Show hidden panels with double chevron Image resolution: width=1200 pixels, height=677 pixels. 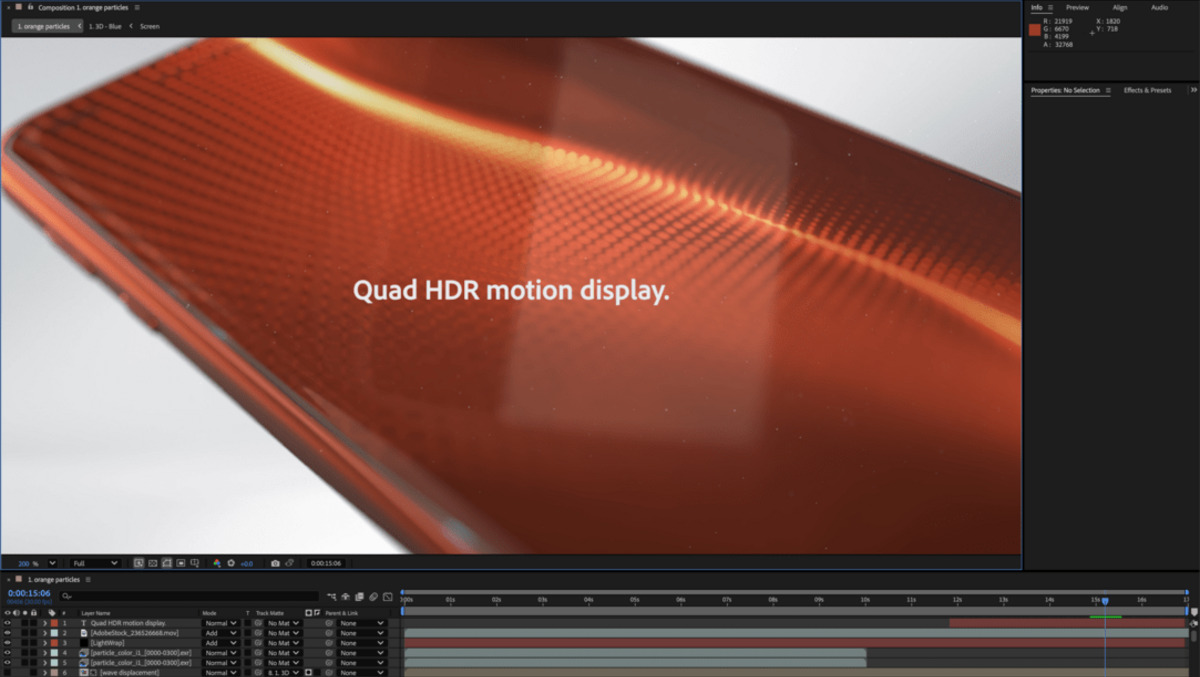(1193, 90)
